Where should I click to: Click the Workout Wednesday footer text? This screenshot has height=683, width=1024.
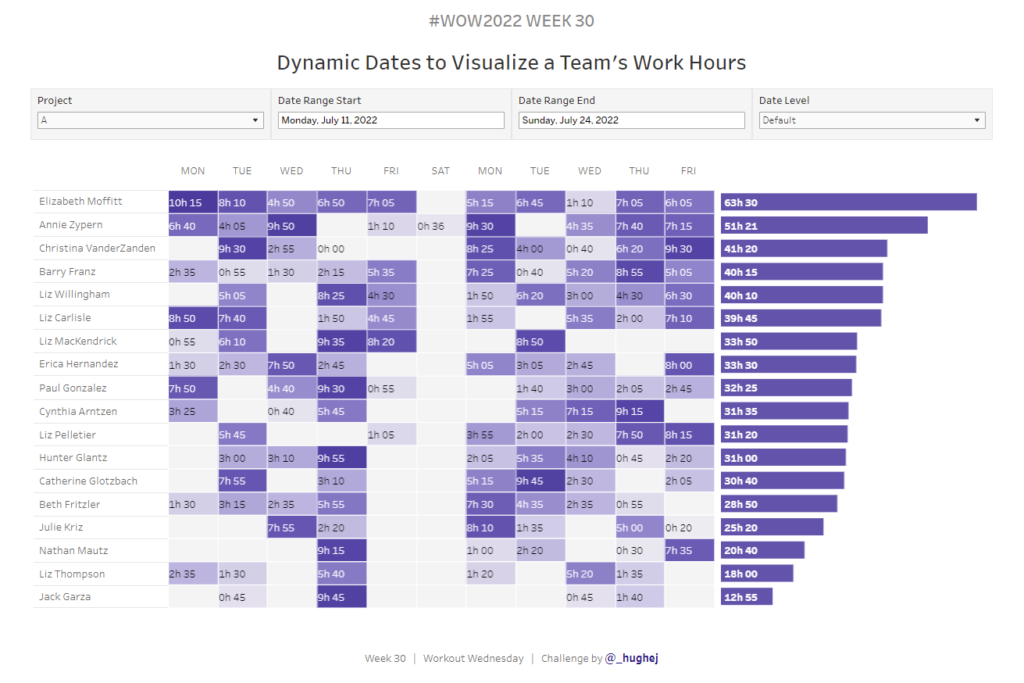(473, 658)
